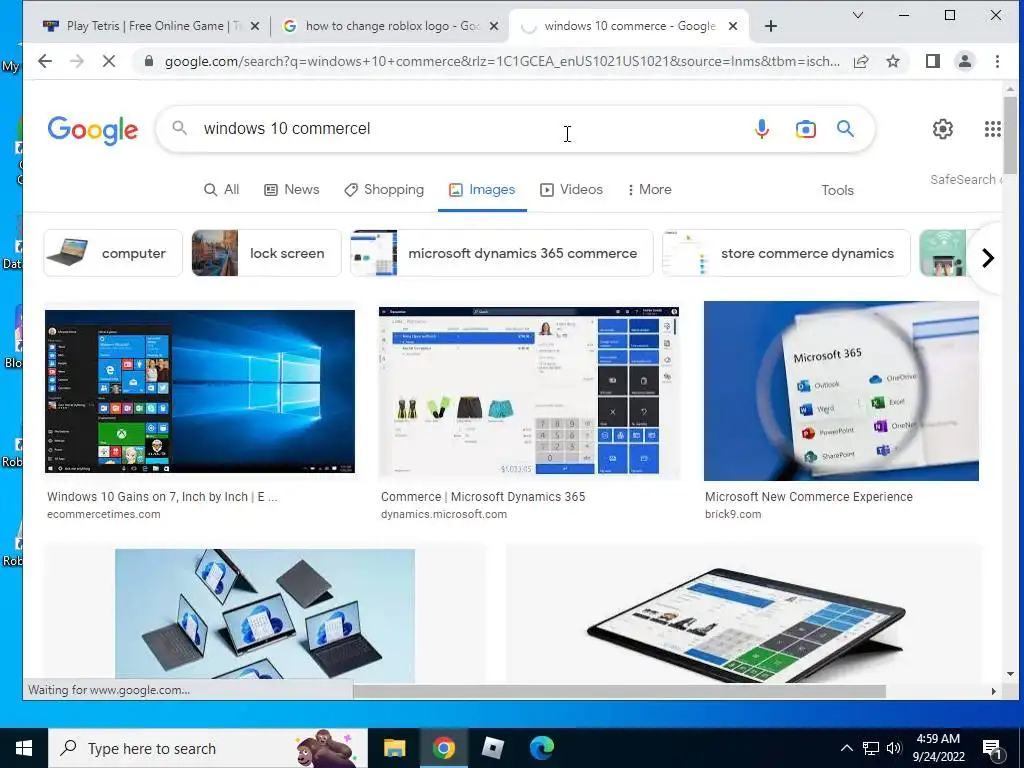Open Dynamics 365 point-of-sale image
Viewport: 1024px width, 768px height.
[529, 391]
